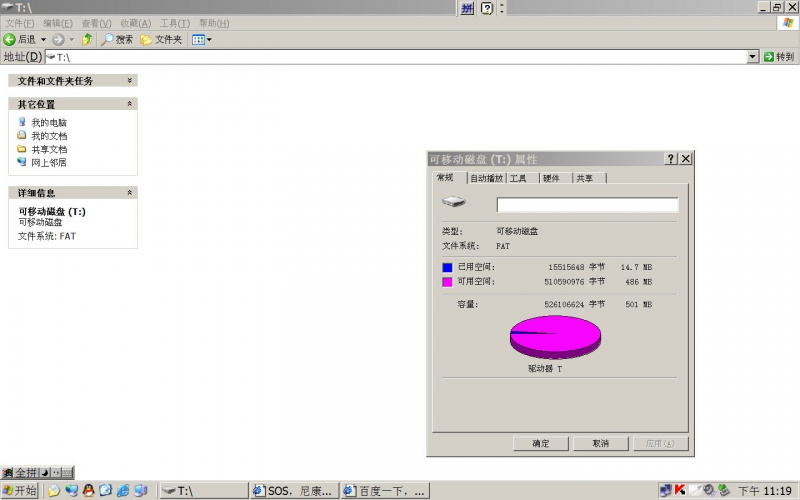Viewport: 800px width, 500px height.
Task: Open the Views dropdown in toolbar
Action: coord(201,39)
